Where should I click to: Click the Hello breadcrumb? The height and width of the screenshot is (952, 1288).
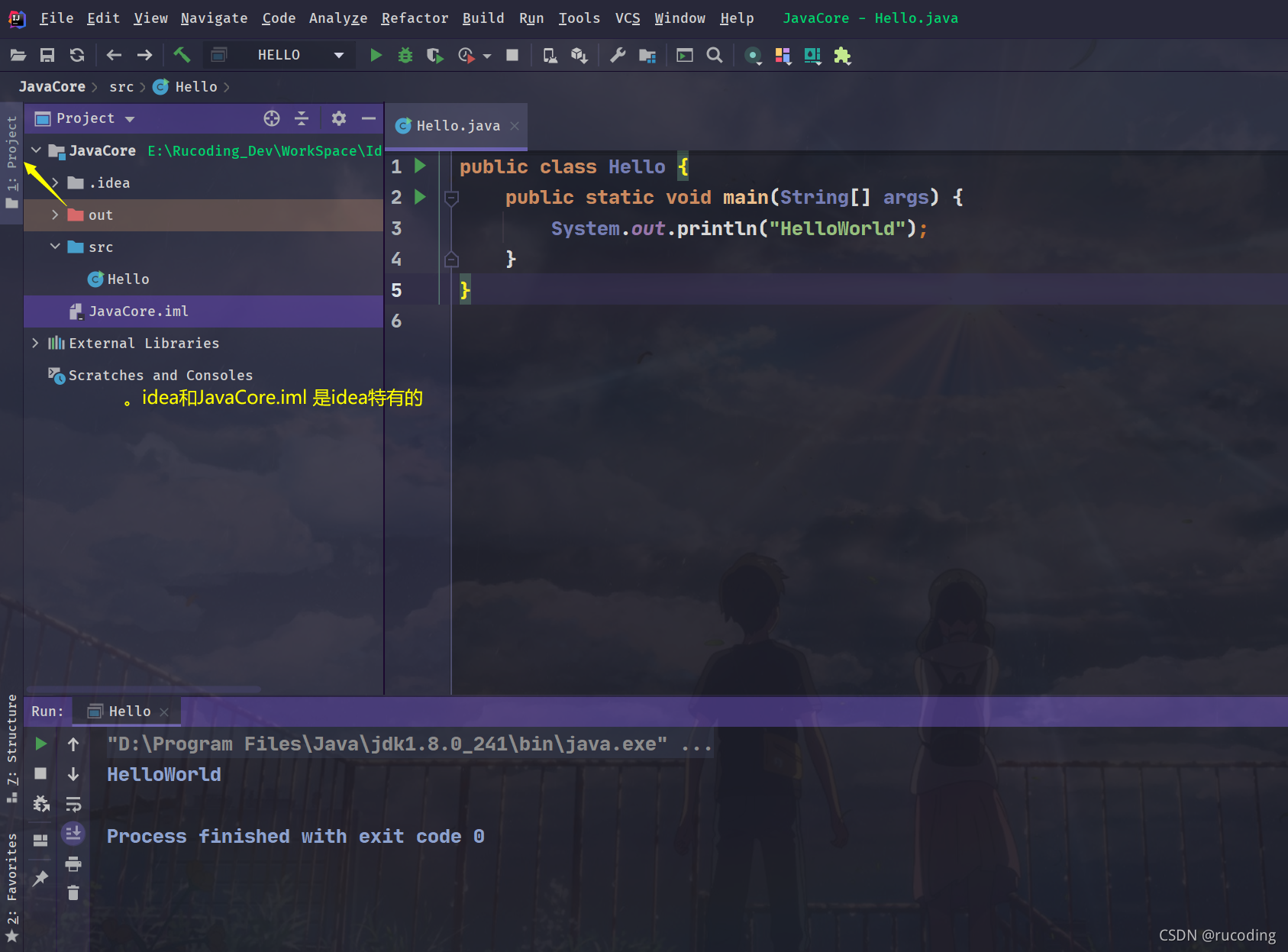pos(186,86)
